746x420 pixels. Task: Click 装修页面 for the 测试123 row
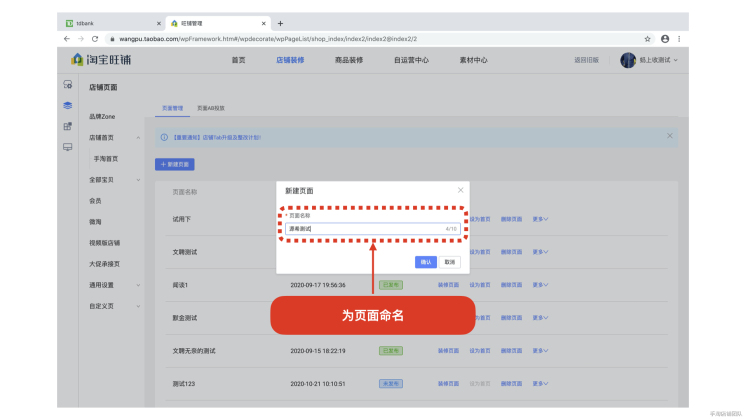(448, 383)
